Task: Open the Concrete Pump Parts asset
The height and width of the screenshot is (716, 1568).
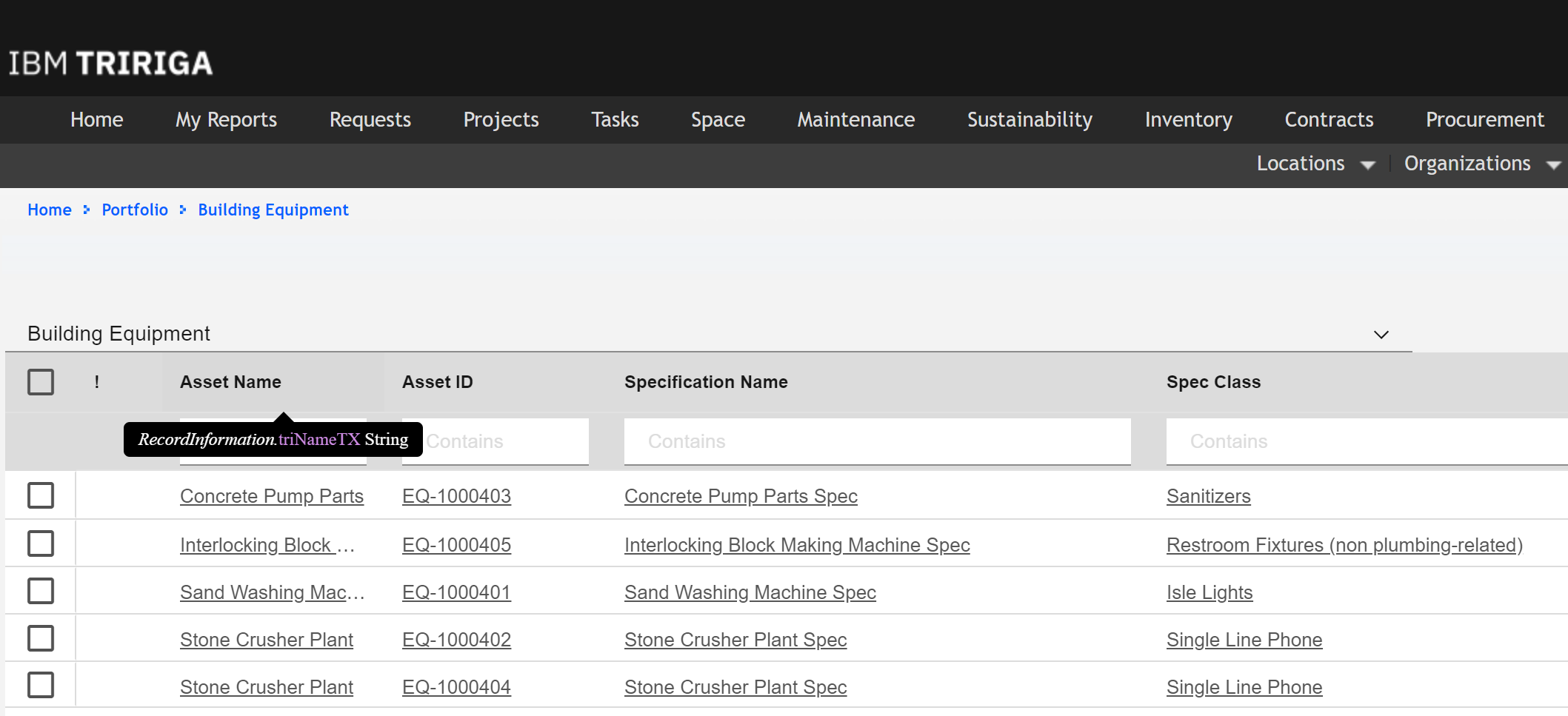Action: [x=272, y=496]
